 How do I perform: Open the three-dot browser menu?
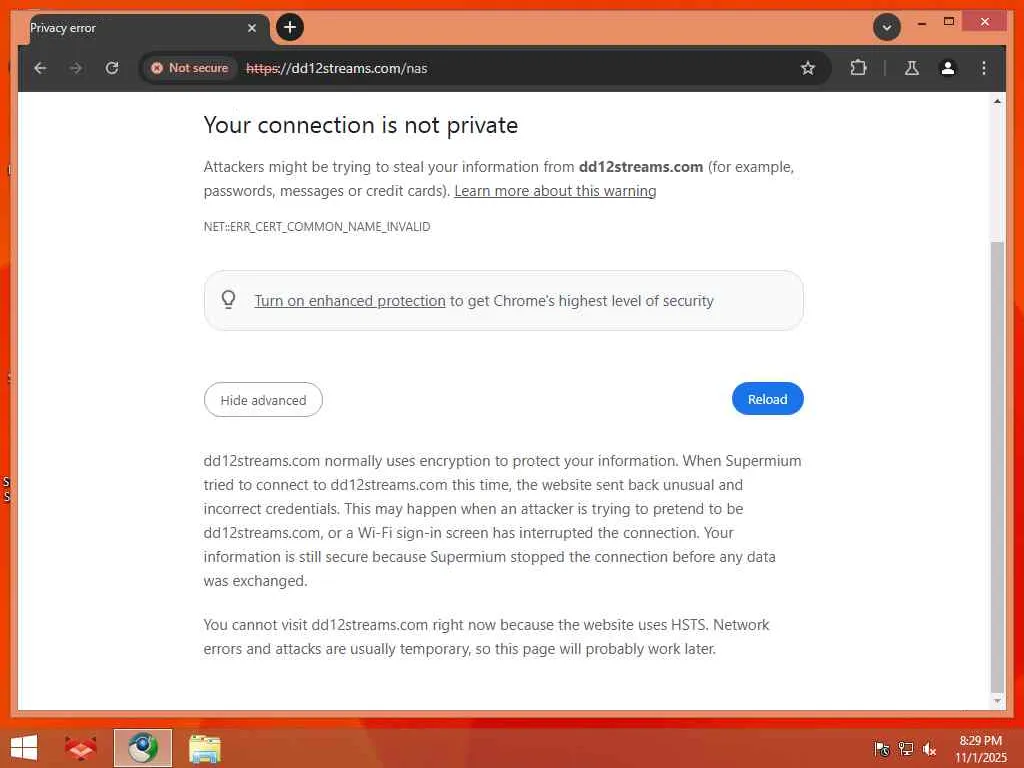(x=984, y=68)
